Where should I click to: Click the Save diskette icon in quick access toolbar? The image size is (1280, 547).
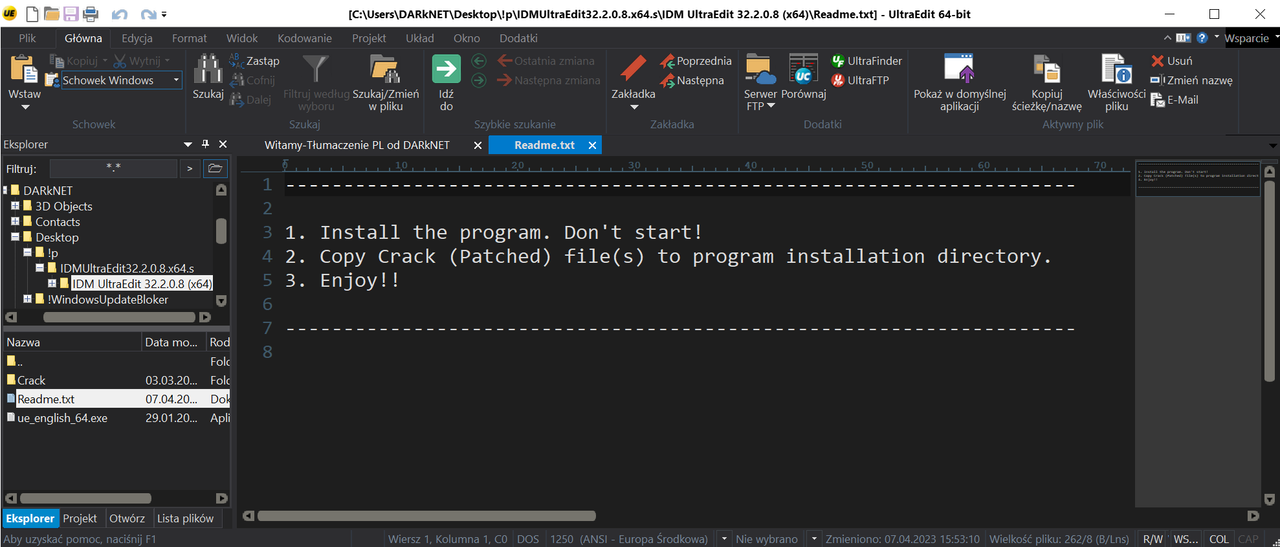pos(71,14)
